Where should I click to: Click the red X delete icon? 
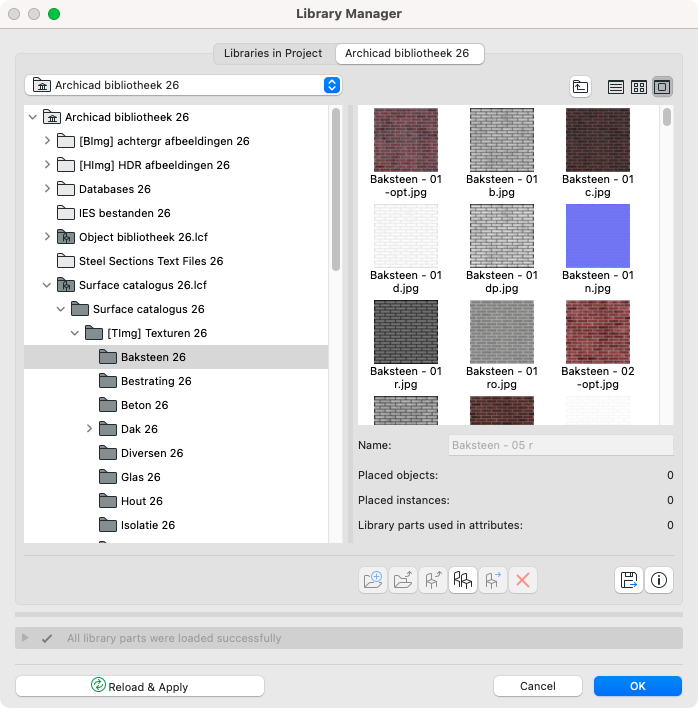coord(523,580)
